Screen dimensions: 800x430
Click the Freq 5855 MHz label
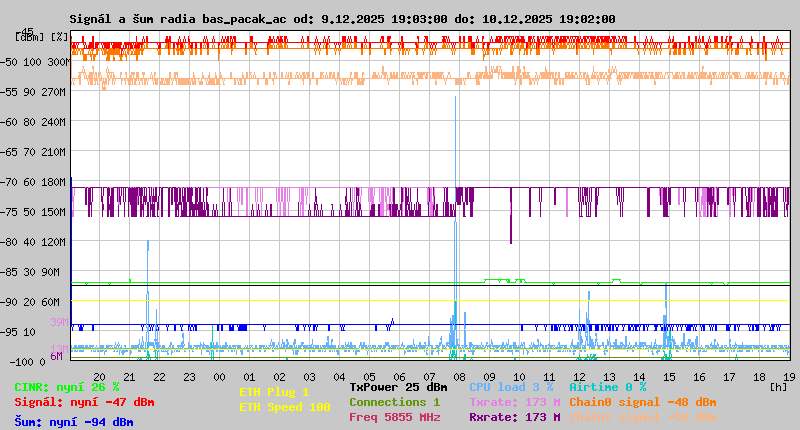[x=394, y=417]
